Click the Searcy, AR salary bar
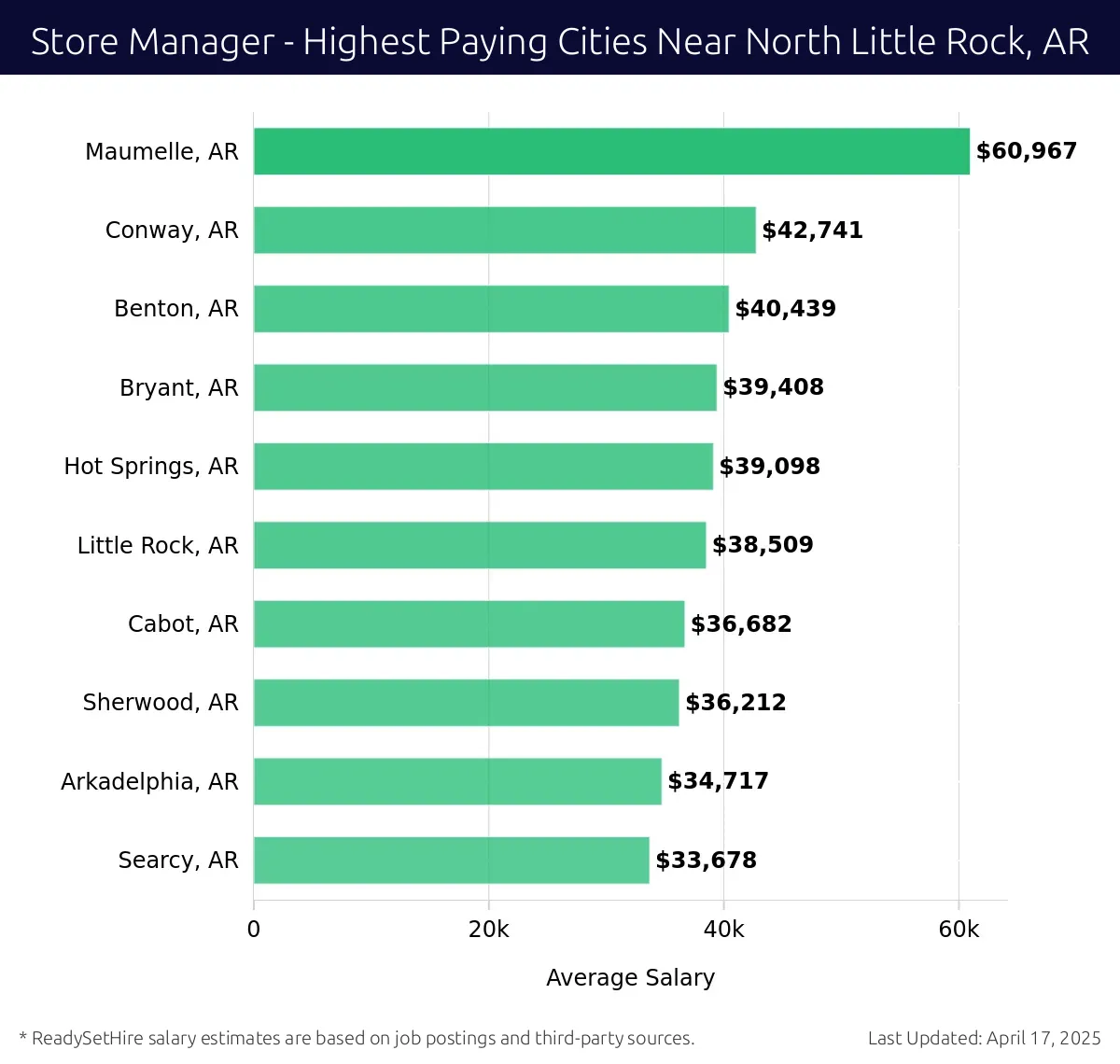This screenshot has height=1064, width=1120. click(x=452, y=860)
